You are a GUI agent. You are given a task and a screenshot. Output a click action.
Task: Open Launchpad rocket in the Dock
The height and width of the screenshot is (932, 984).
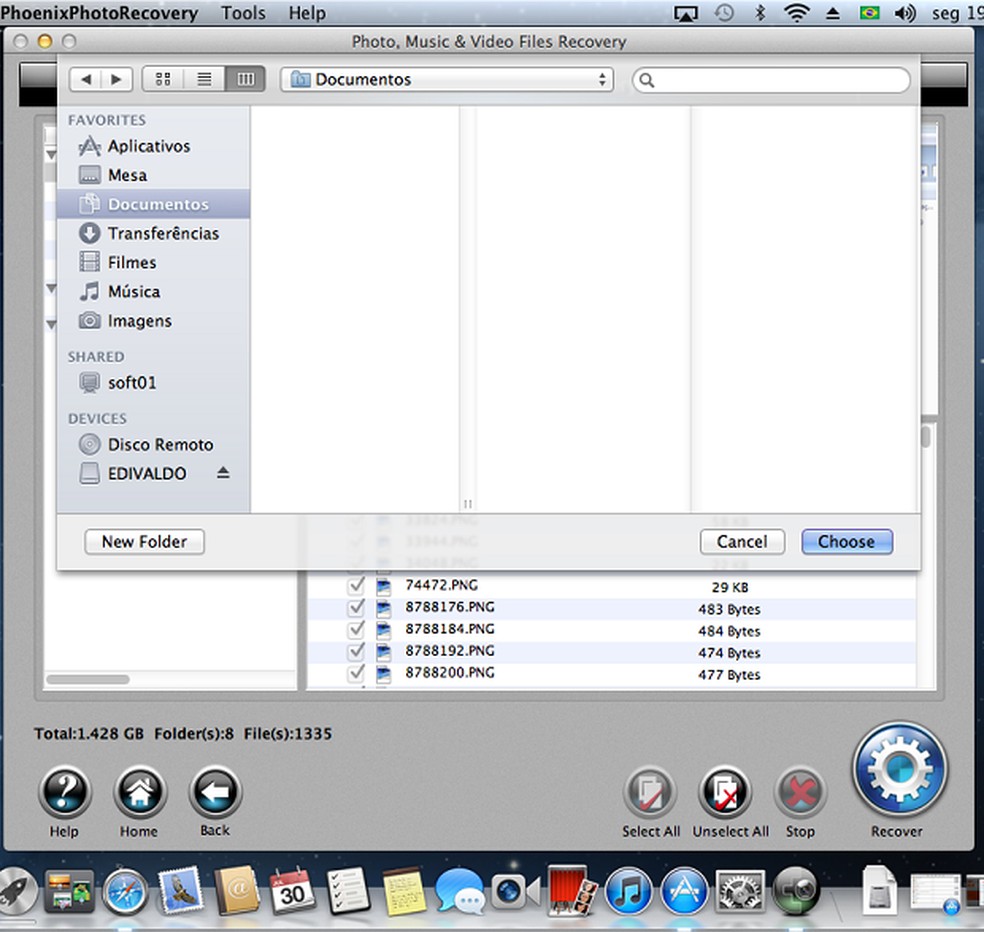click(16, 892)
